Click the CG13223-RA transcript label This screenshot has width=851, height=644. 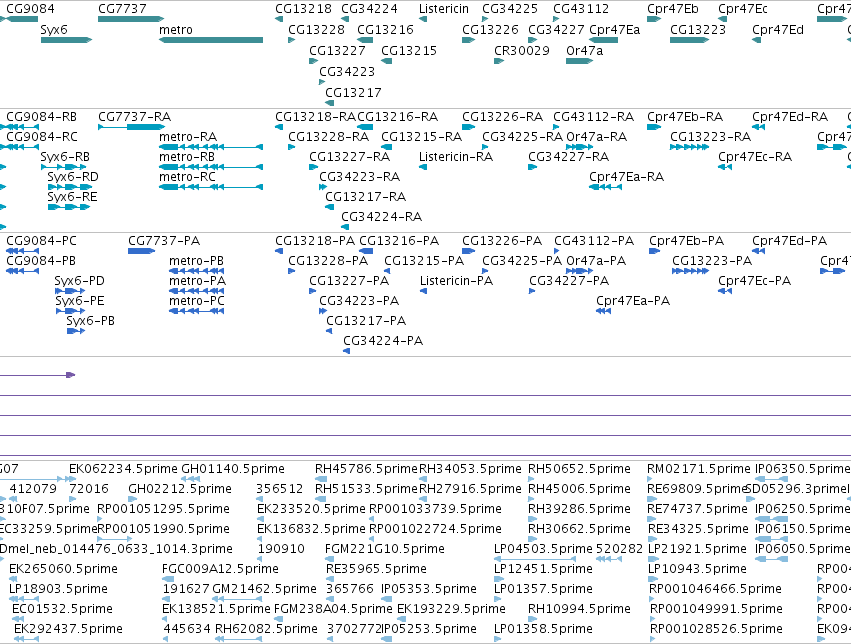click(x=710, y=137)
